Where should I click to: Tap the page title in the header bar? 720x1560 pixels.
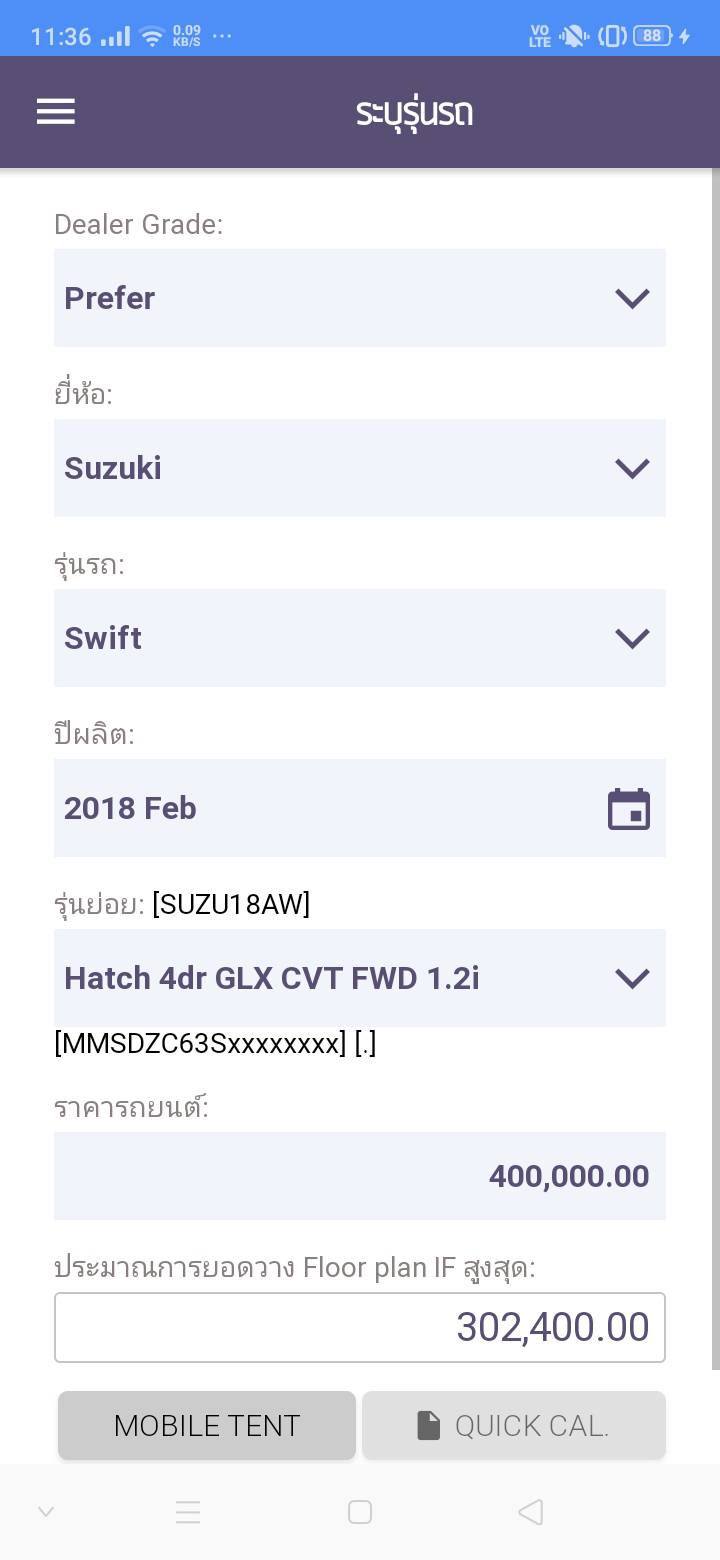(414, 112)
